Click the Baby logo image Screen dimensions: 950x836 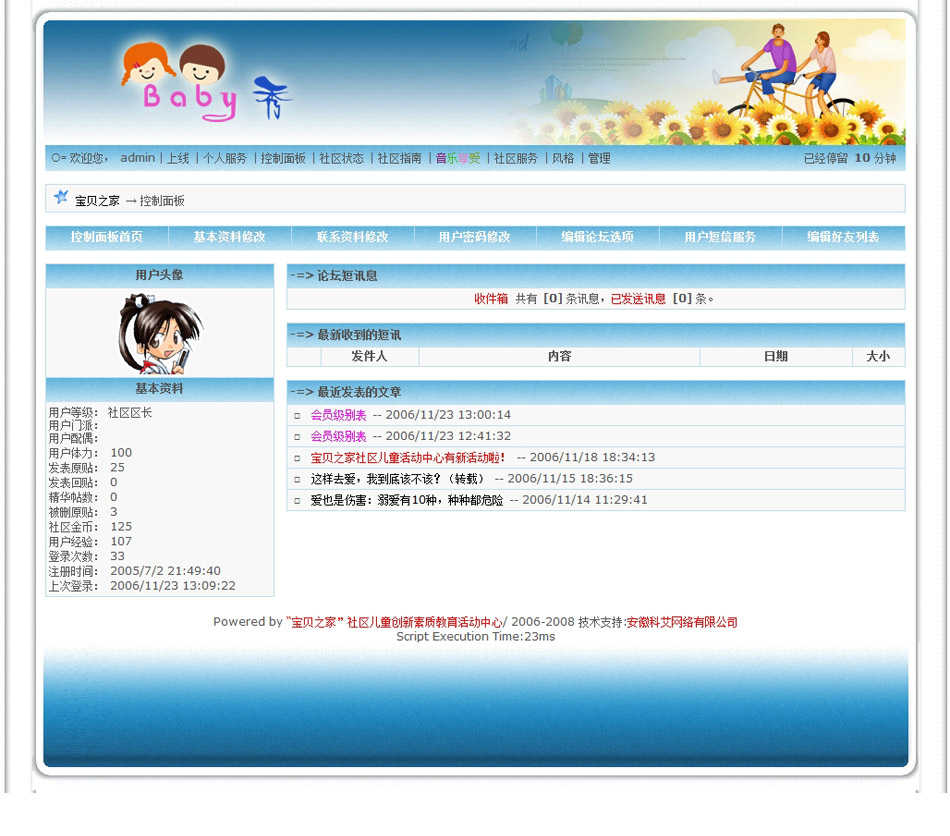tap(206, 82)
